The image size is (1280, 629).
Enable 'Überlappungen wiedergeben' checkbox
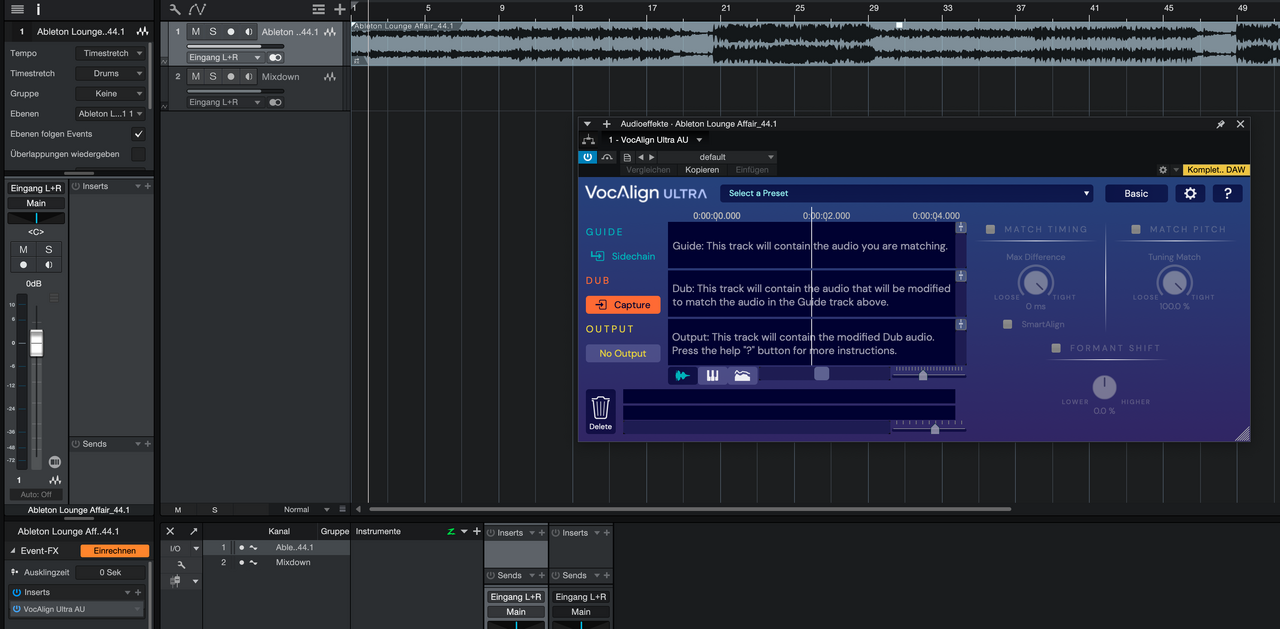pyautogui.click(x=139, y=154)
